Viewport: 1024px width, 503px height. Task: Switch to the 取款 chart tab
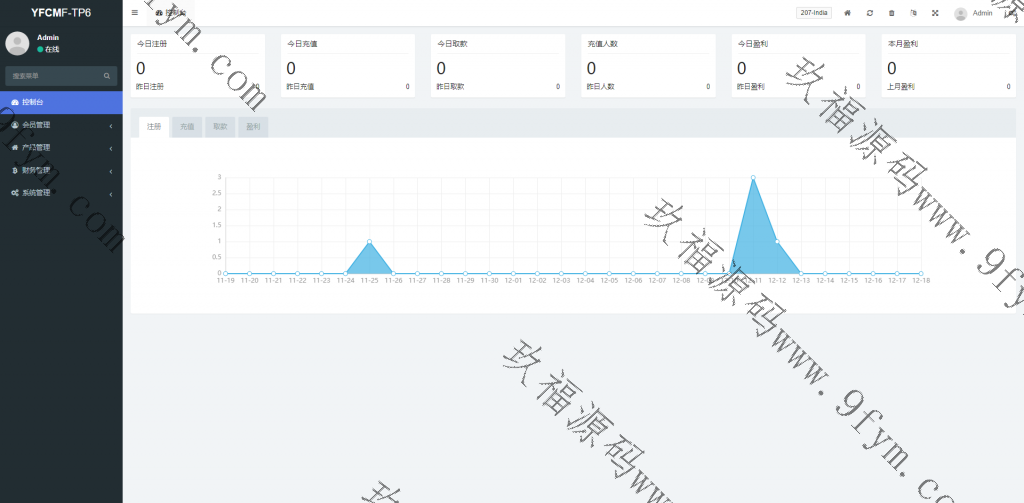pyautogui.click(x=220, y=127)
